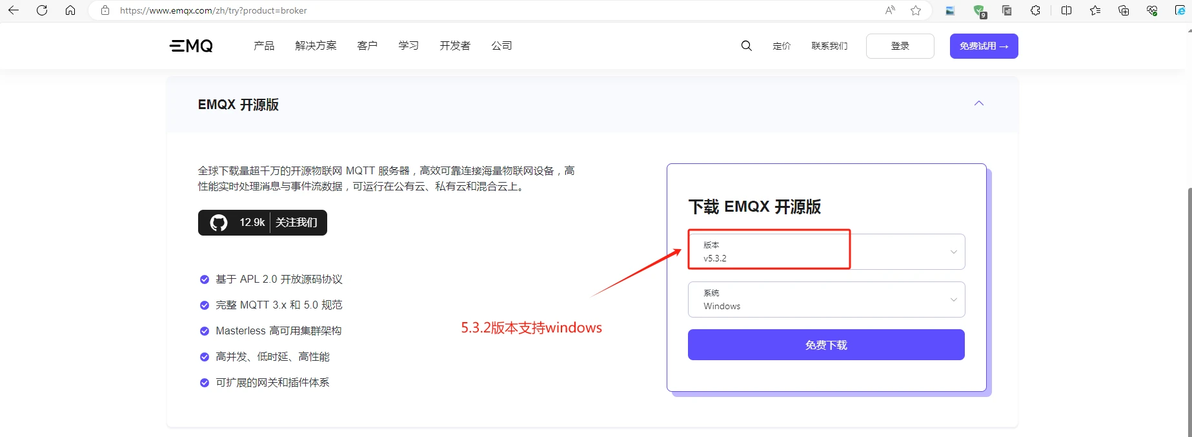Click the EMQ logo

191,46
